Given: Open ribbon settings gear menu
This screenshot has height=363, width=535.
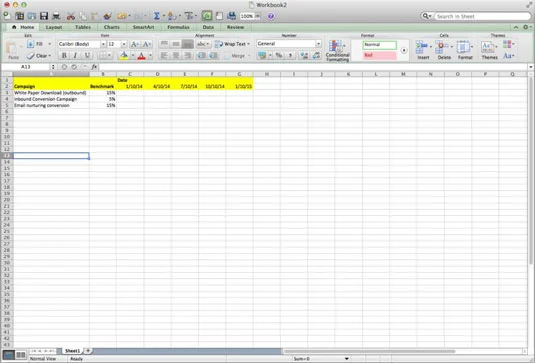Looking at the screenshot, I should pyautogui.click(x=526, y=27).
